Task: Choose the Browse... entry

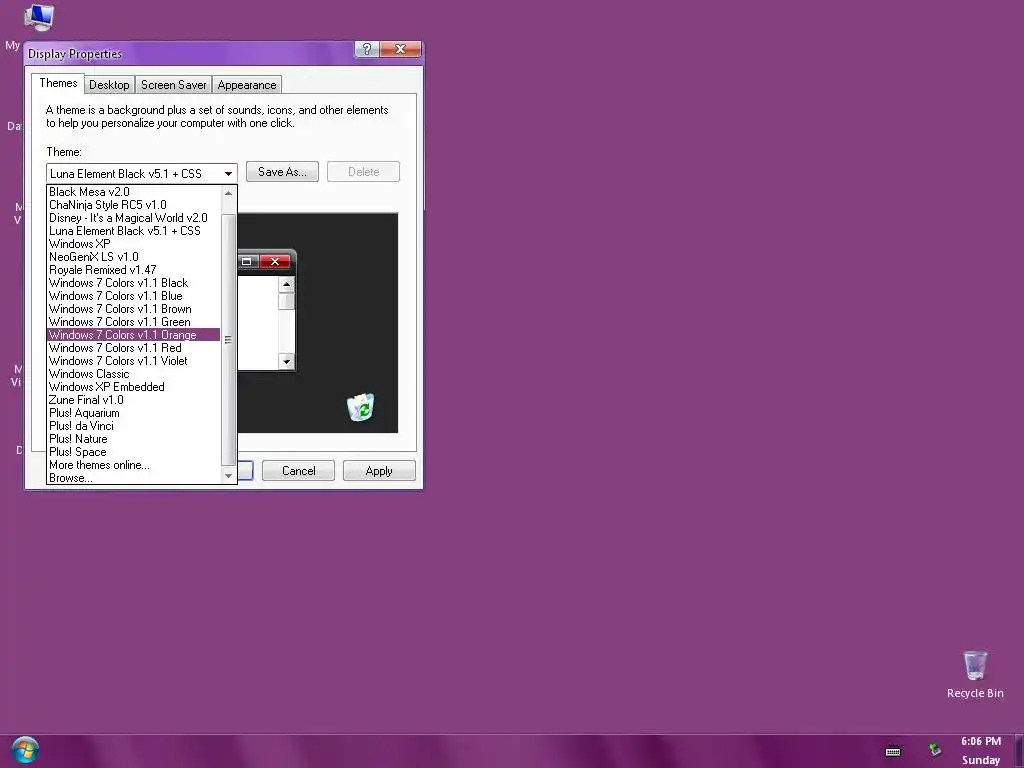Action: (x=134, y=478)
